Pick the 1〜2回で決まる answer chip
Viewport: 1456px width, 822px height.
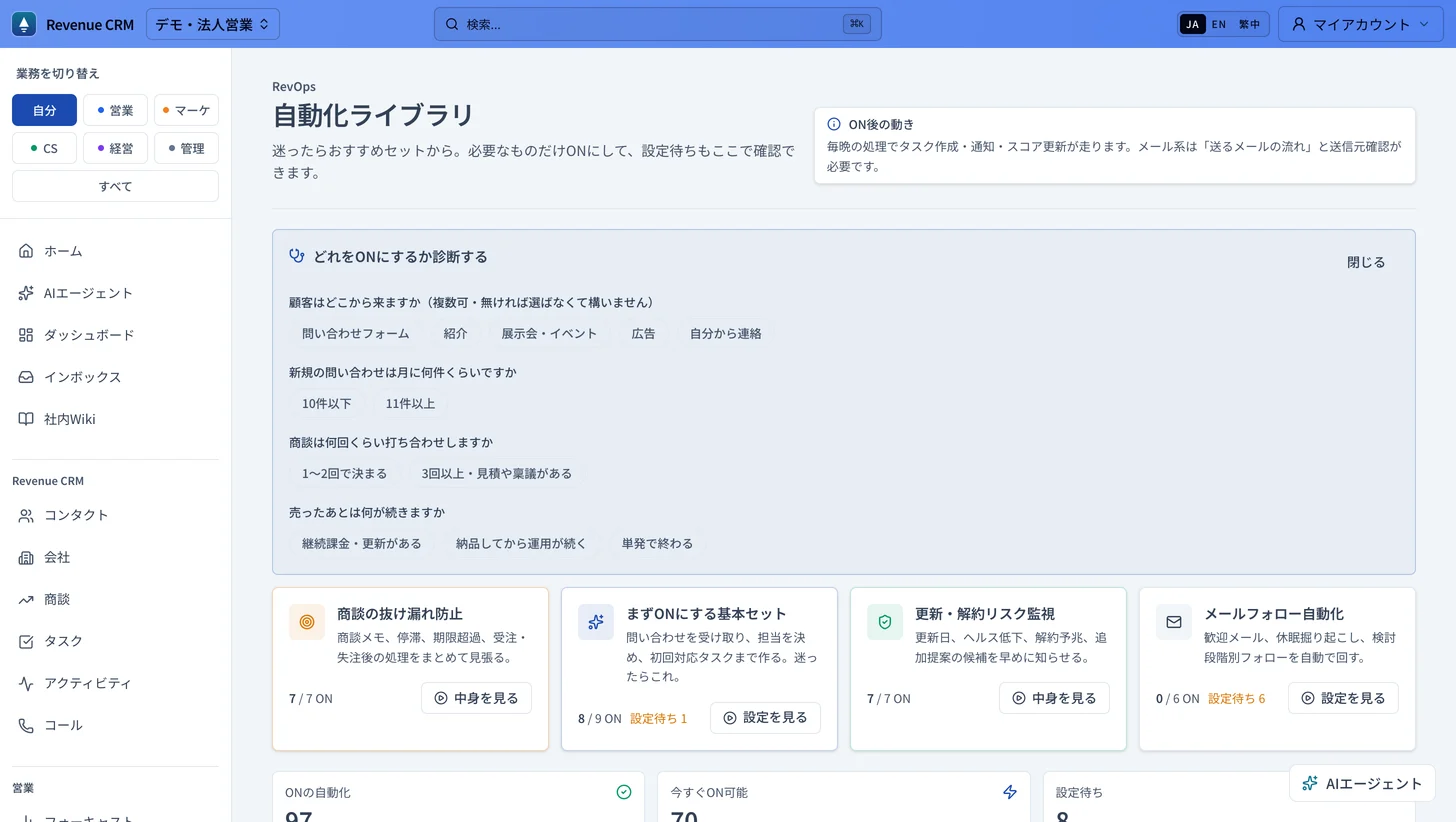pyautogui.click(x=345, y=474)
